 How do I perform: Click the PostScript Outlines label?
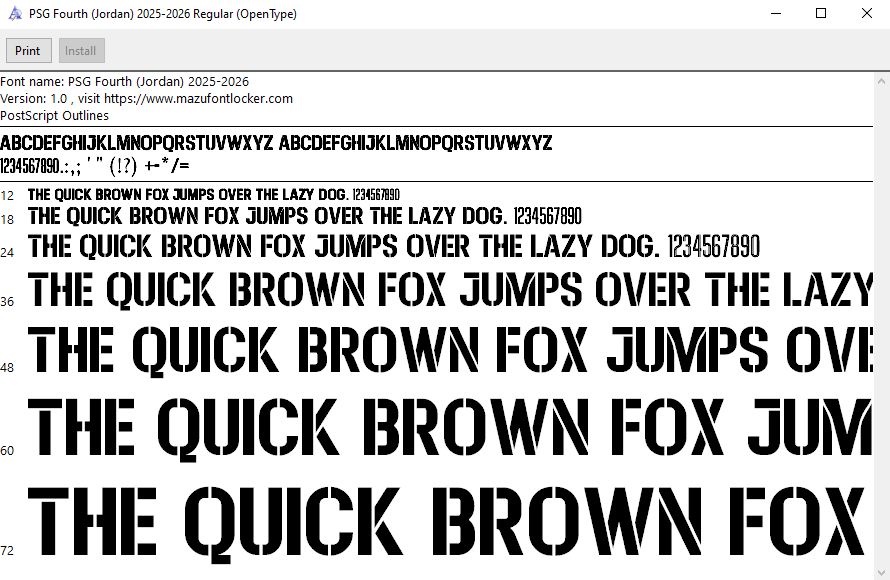tap(55, 116)
